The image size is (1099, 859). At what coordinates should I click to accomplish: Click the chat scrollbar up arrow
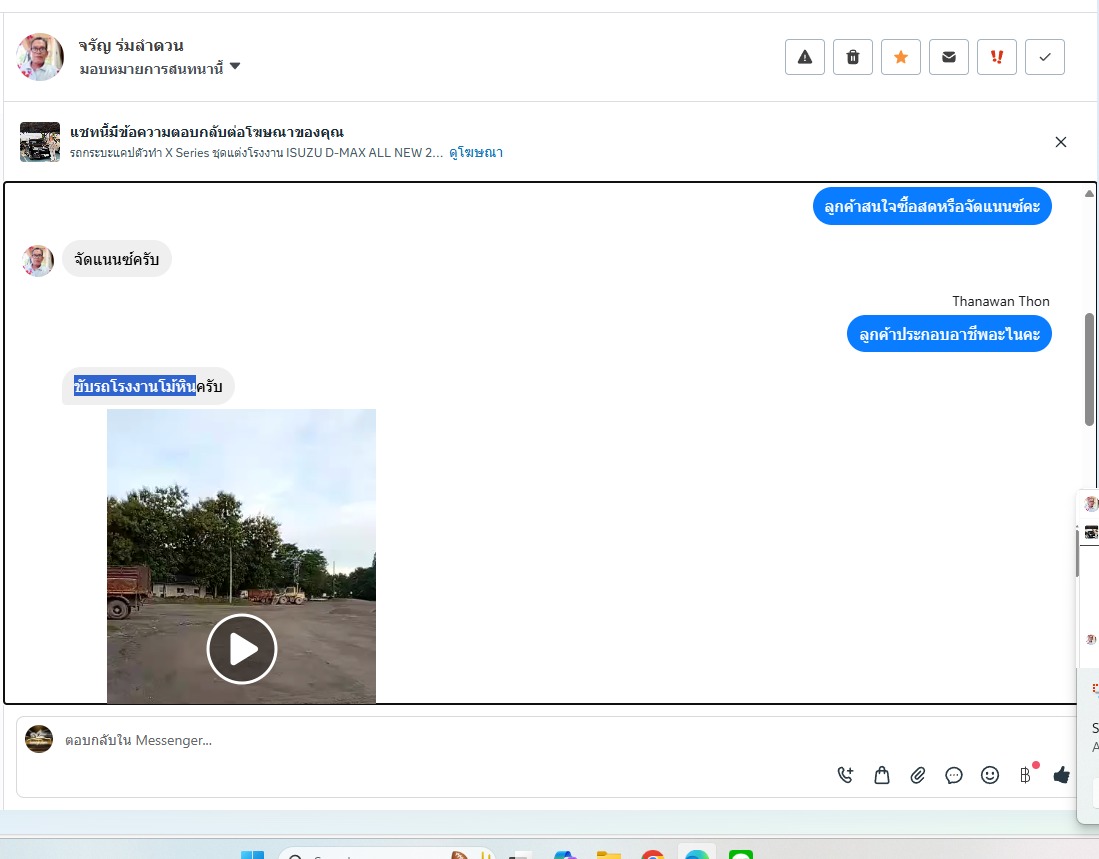1089,193
